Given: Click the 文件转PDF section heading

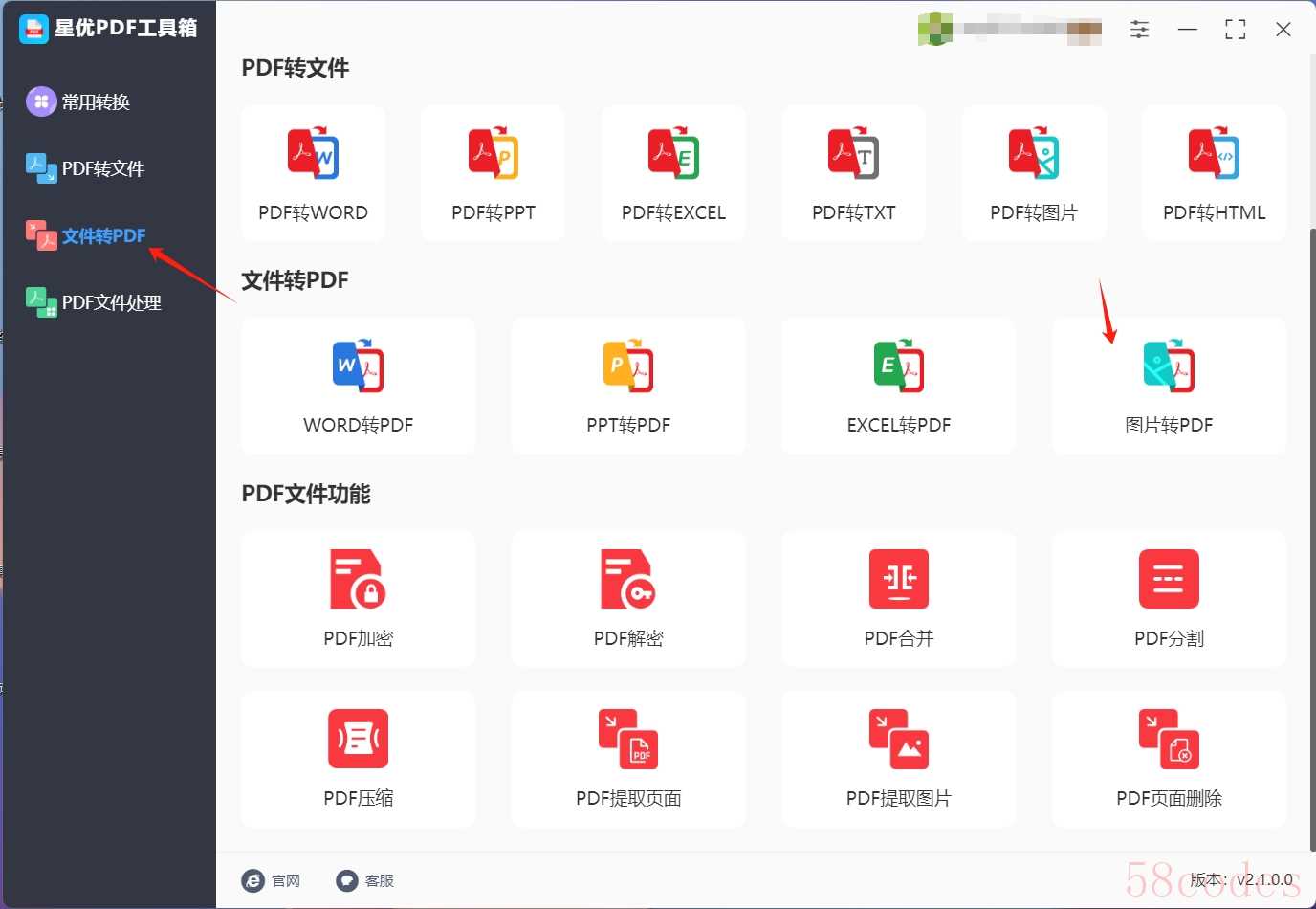Looking at the screenshot, I should [x=295, y=281].
